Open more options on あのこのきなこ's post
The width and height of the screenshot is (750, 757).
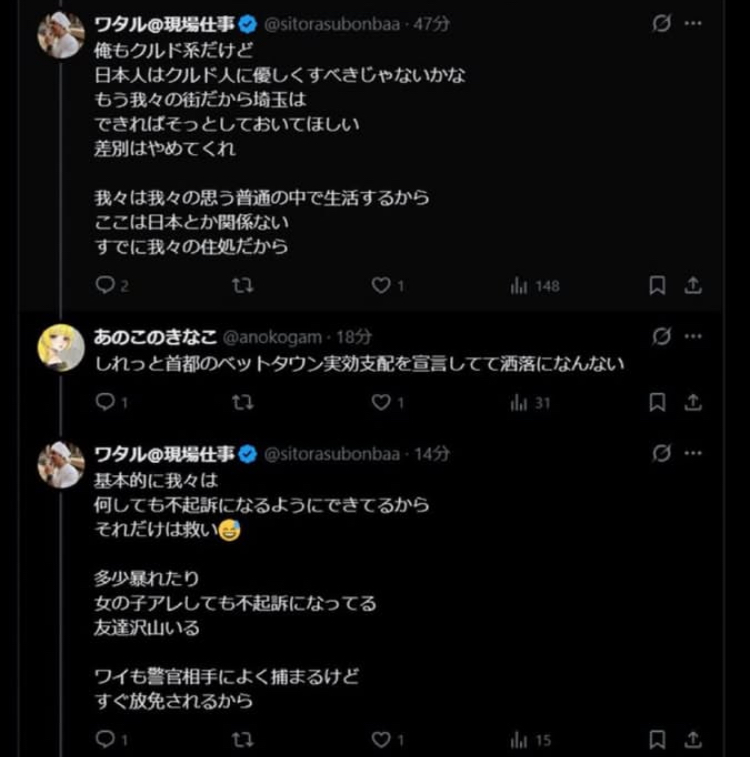[693, 337]
